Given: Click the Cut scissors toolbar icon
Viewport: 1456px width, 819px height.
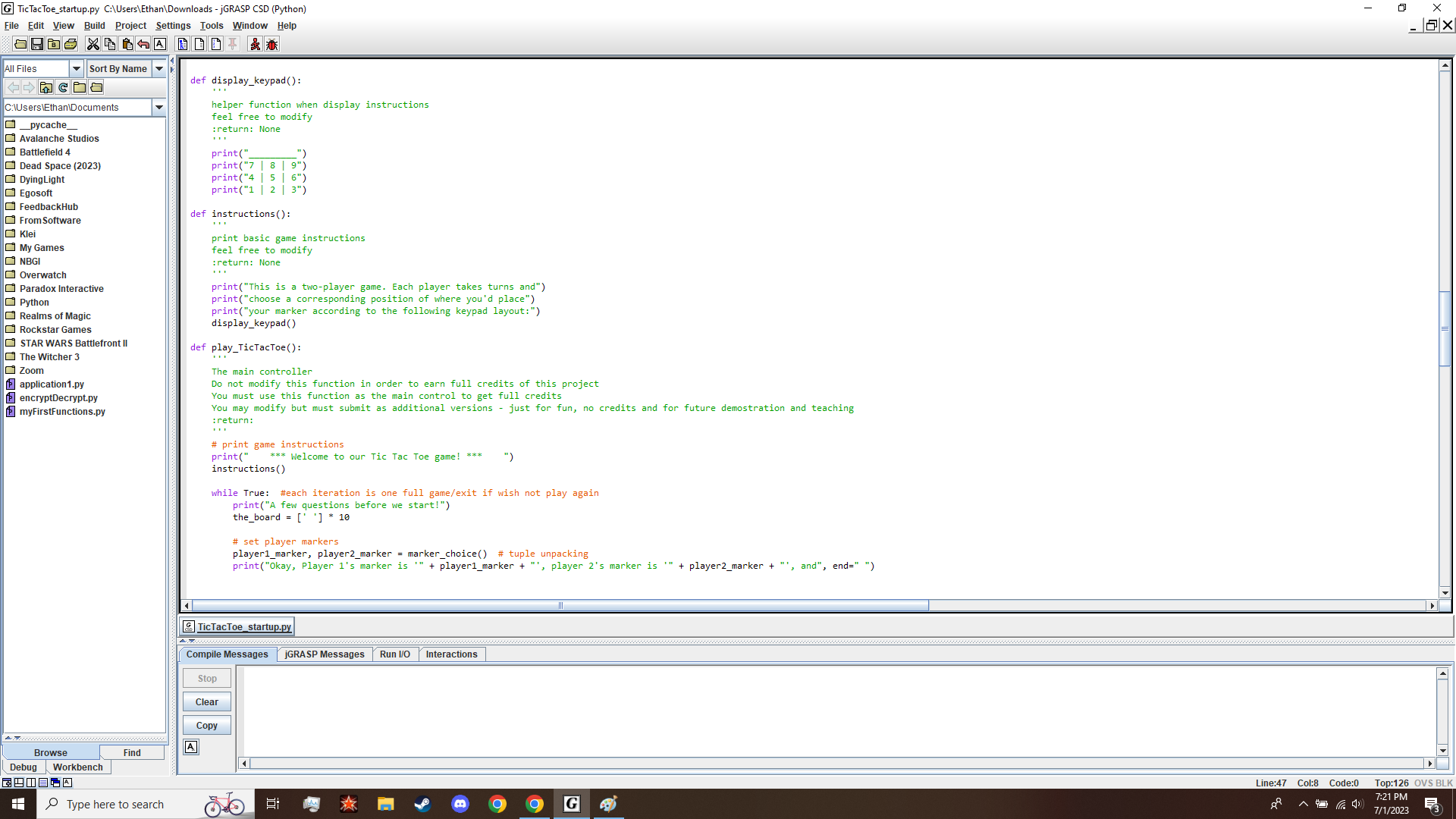Looking at the screenshot, I should (93, 45).
